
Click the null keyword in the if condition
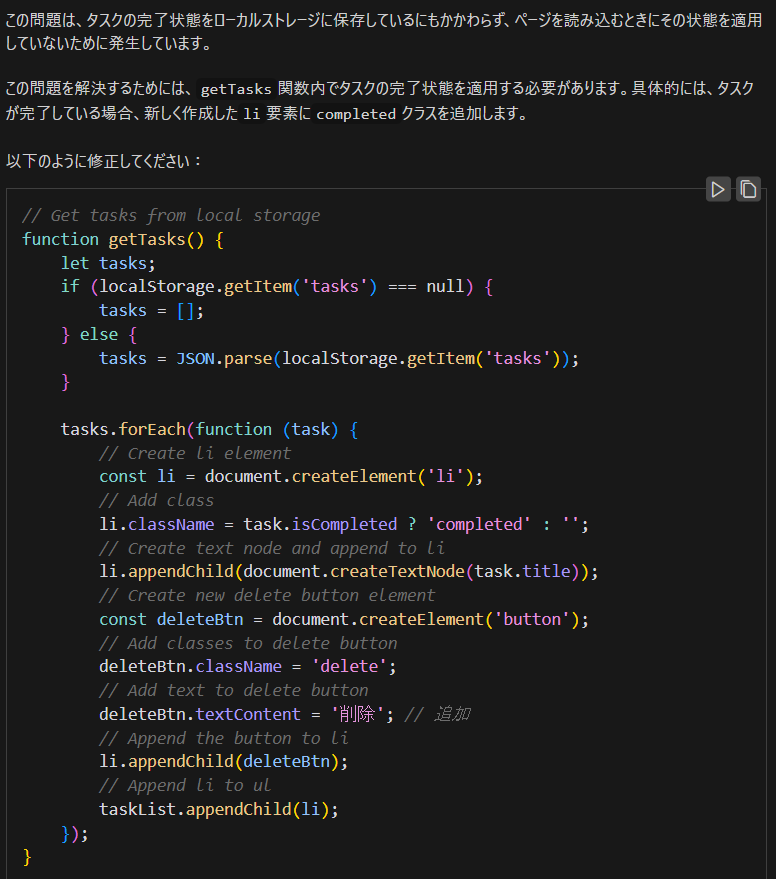click(x=445, y=287)
